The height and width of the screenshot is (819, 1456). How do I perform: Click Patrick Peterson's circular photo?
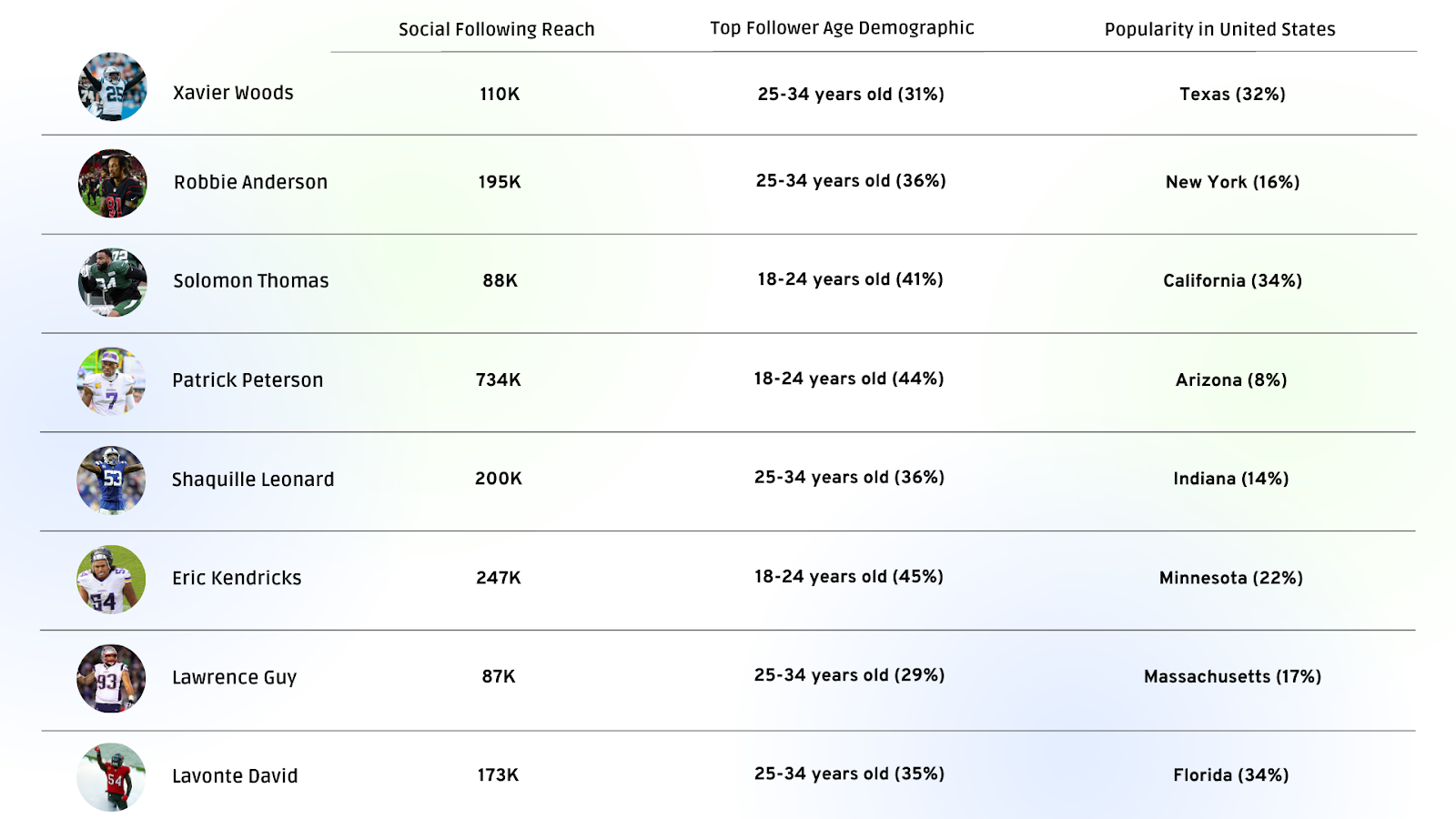112,381
